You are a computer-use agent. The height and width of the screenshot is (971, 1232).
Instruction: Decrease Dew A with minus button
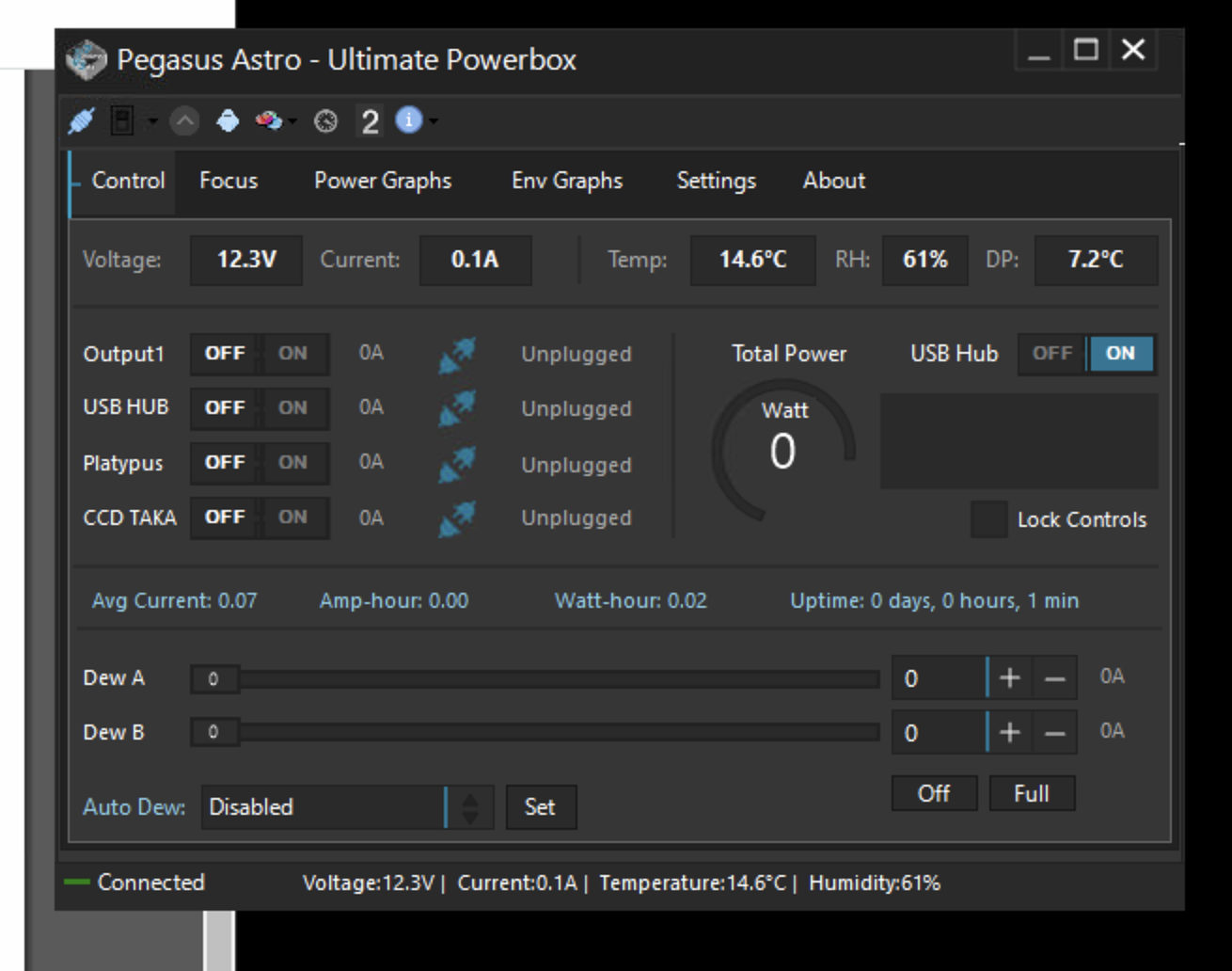1055,678
